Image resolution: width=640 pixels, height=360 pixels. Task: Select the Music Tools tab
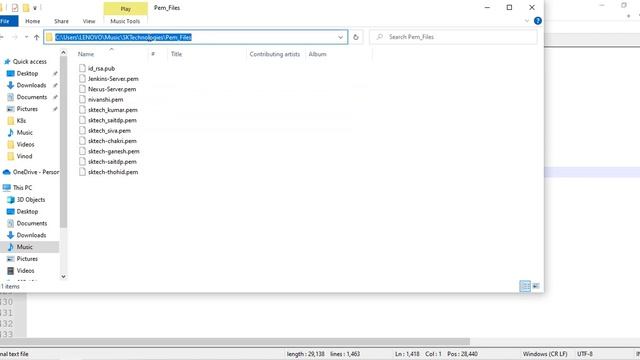125,21
